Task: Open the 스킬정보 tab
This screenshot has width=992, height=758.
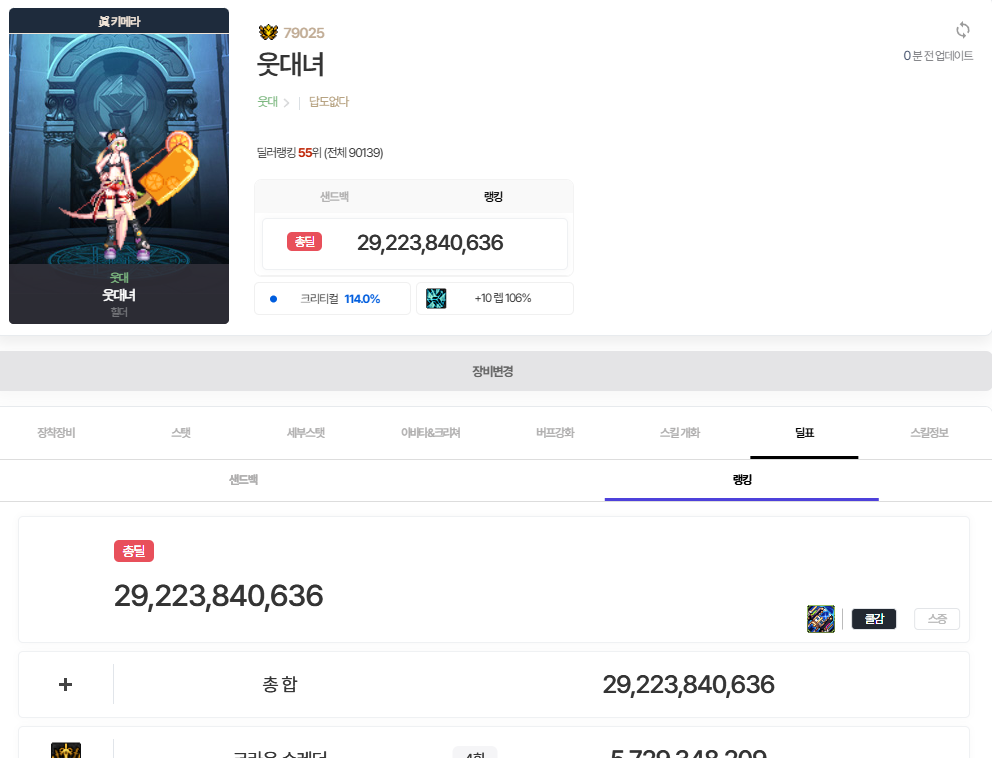Action: 928,433
